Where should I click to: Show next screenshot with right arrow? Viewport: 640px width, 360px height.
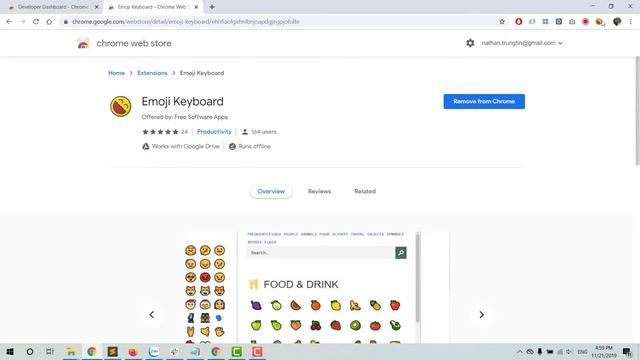(482, 315)
